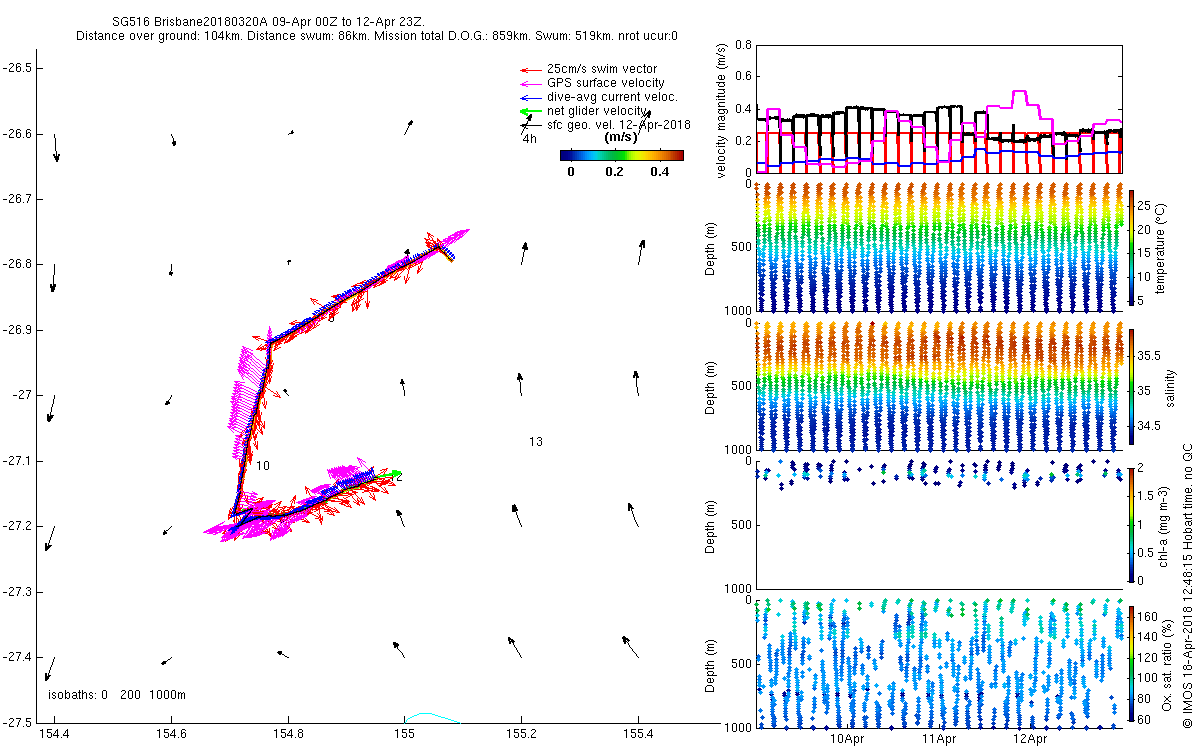Click the '11Apr' date tick
This screenshot has width=1200, height=750.
click(x=939, y=739)
